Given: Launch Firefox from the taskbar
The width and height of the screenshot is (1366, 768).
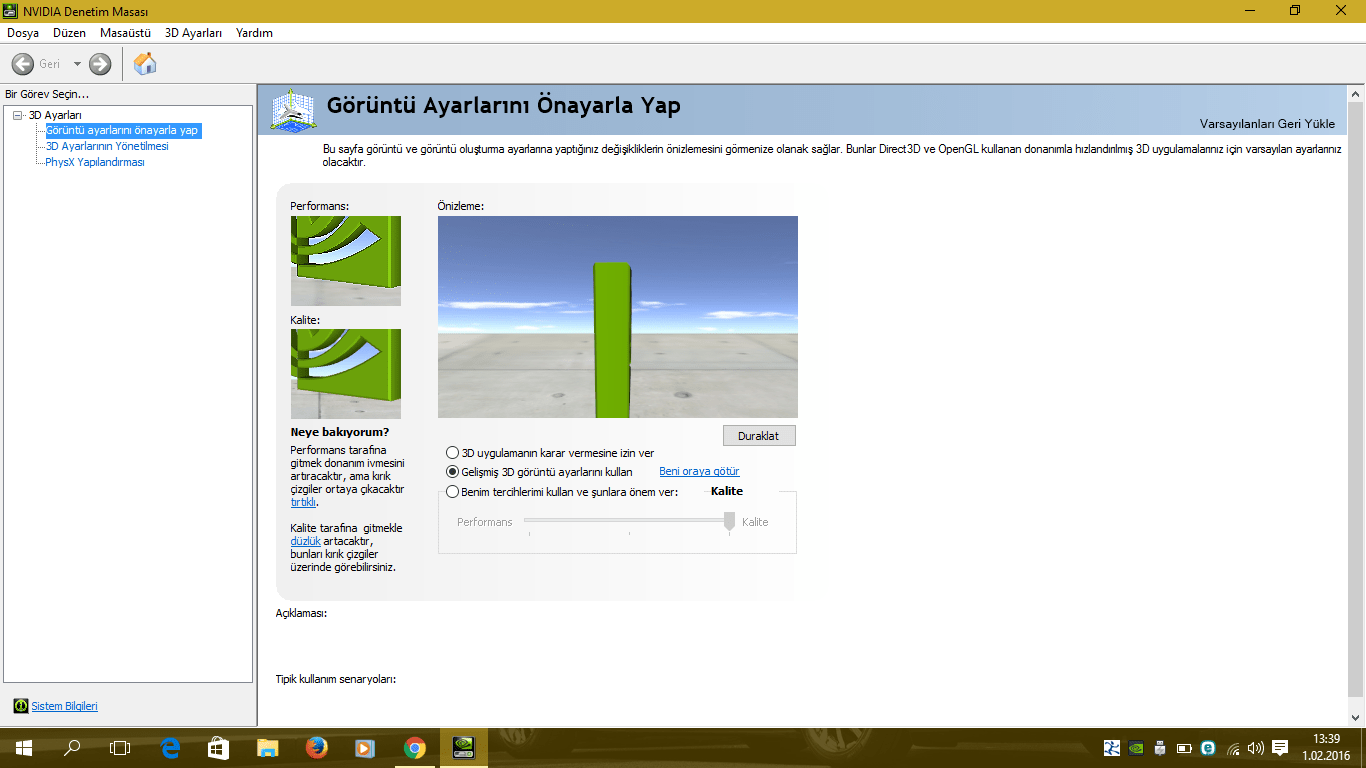Looking at the screenshot, I should tap(316, 747).
